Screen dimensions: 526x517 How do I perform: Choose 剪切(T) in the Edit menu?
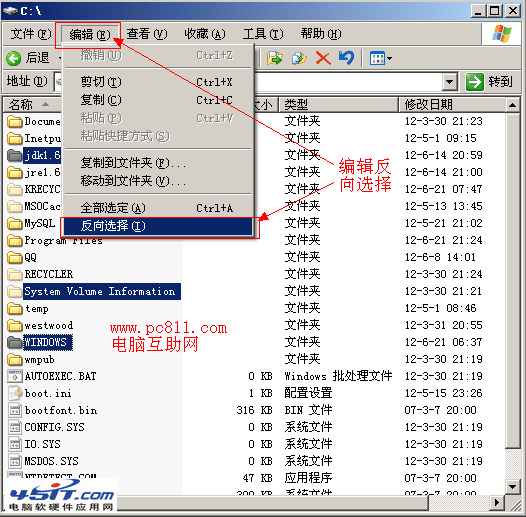click(x=158, y=82)
